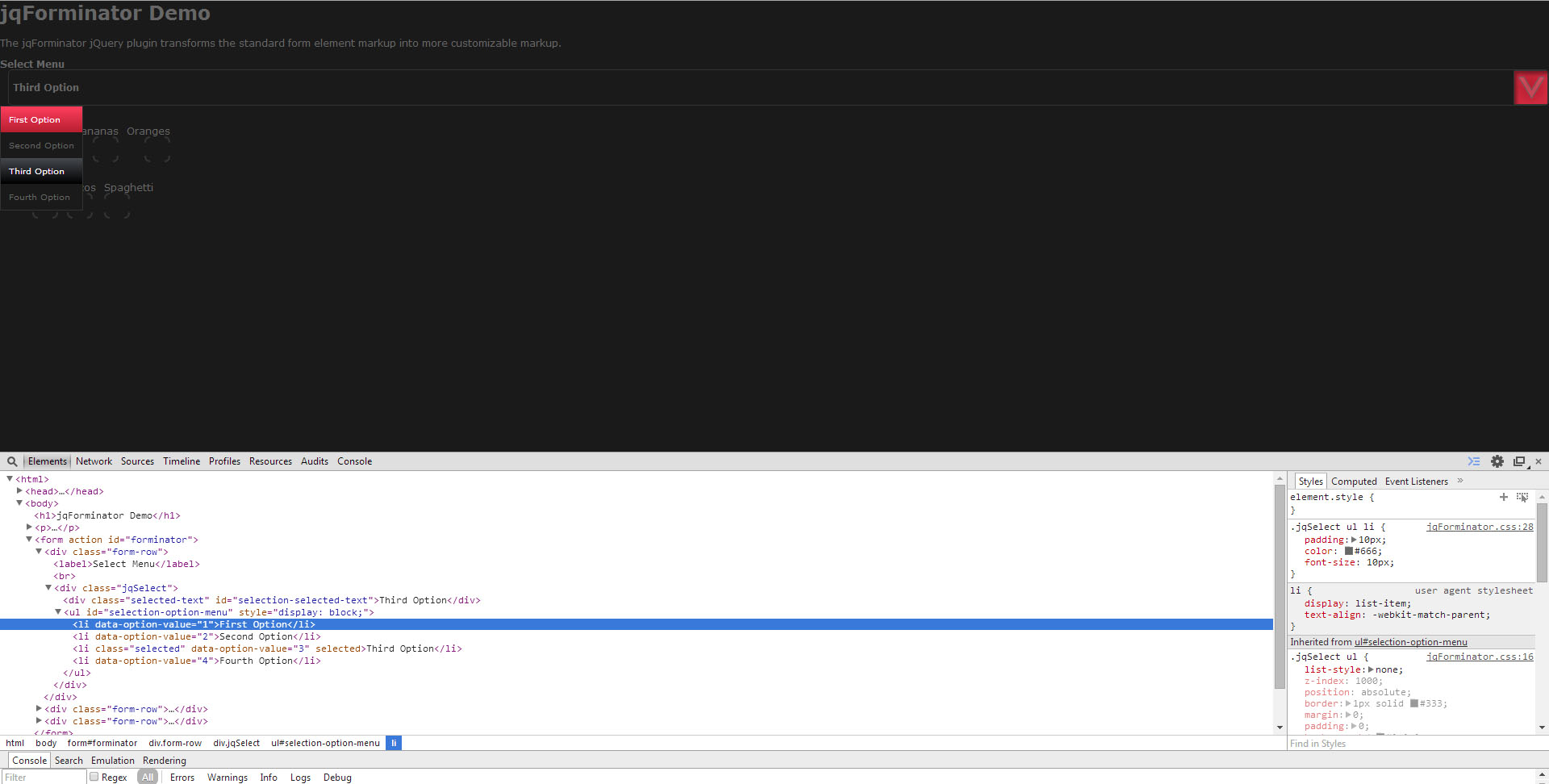The height and width of the screenshot is (784, 1549).
Task: Show more sidebar tabs via chevron
Action: pos(1460,481)
